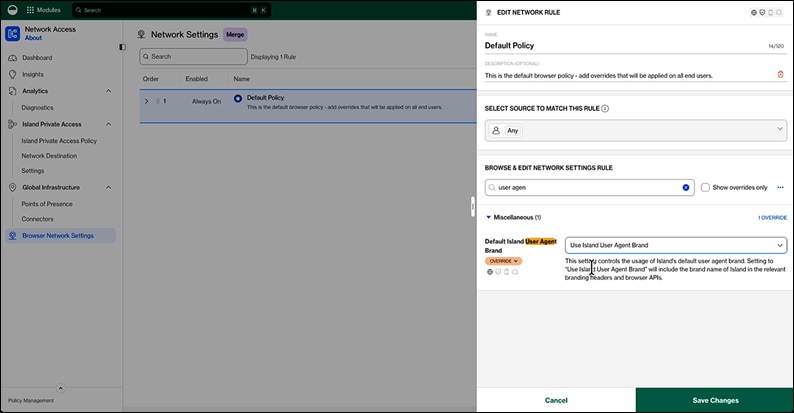Screen dimensions: 794x413
Task: Select the Default Policy radio indicator
Action: tap(238, 99)
